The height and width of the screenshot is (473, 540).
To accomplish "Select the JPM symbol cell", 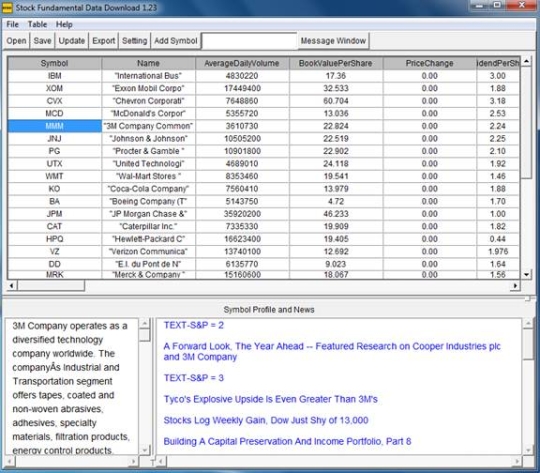I will 54,214.
